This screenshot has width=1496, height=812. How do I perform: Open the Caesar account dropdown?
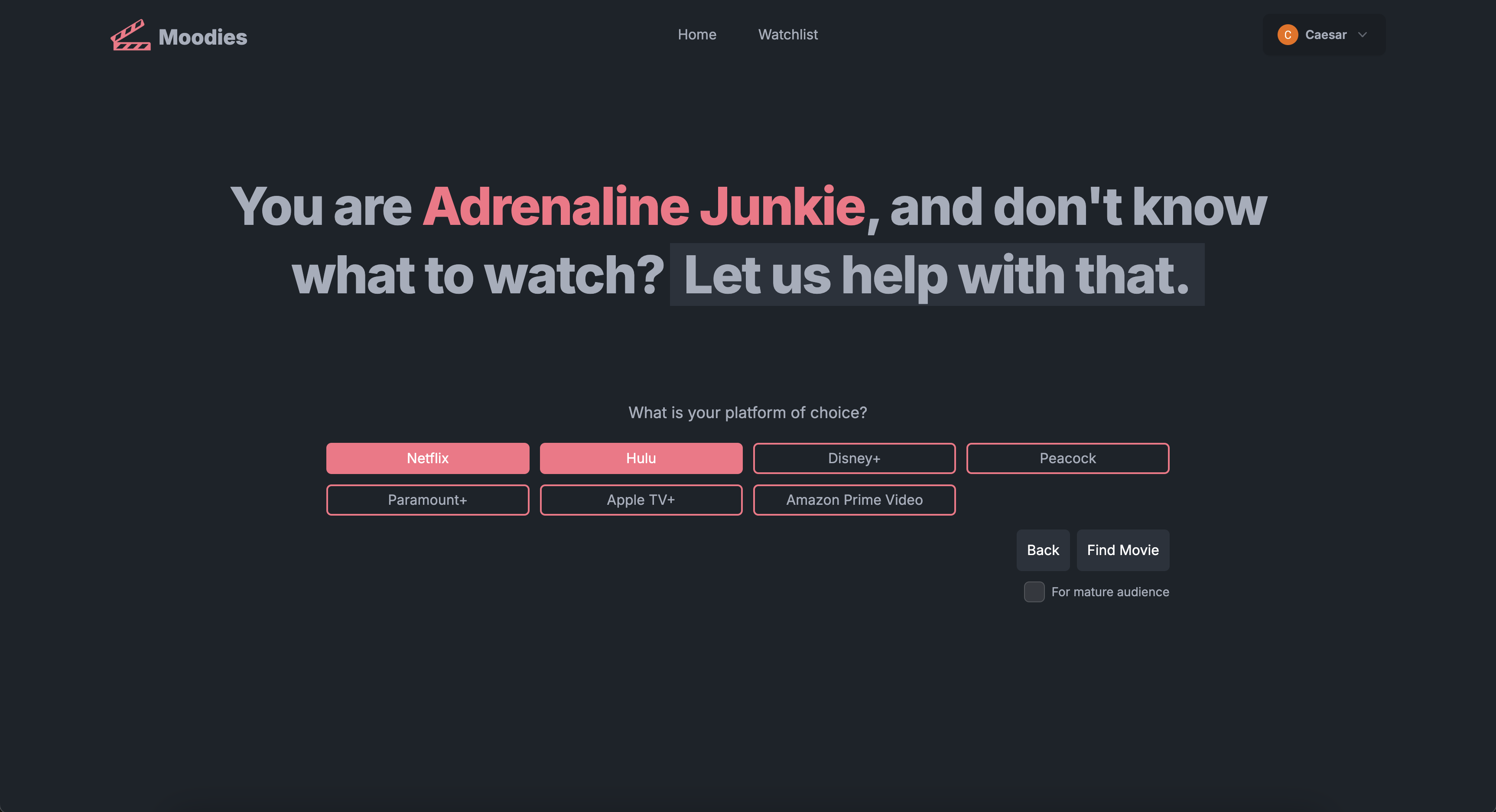[x=1325, y=35]
